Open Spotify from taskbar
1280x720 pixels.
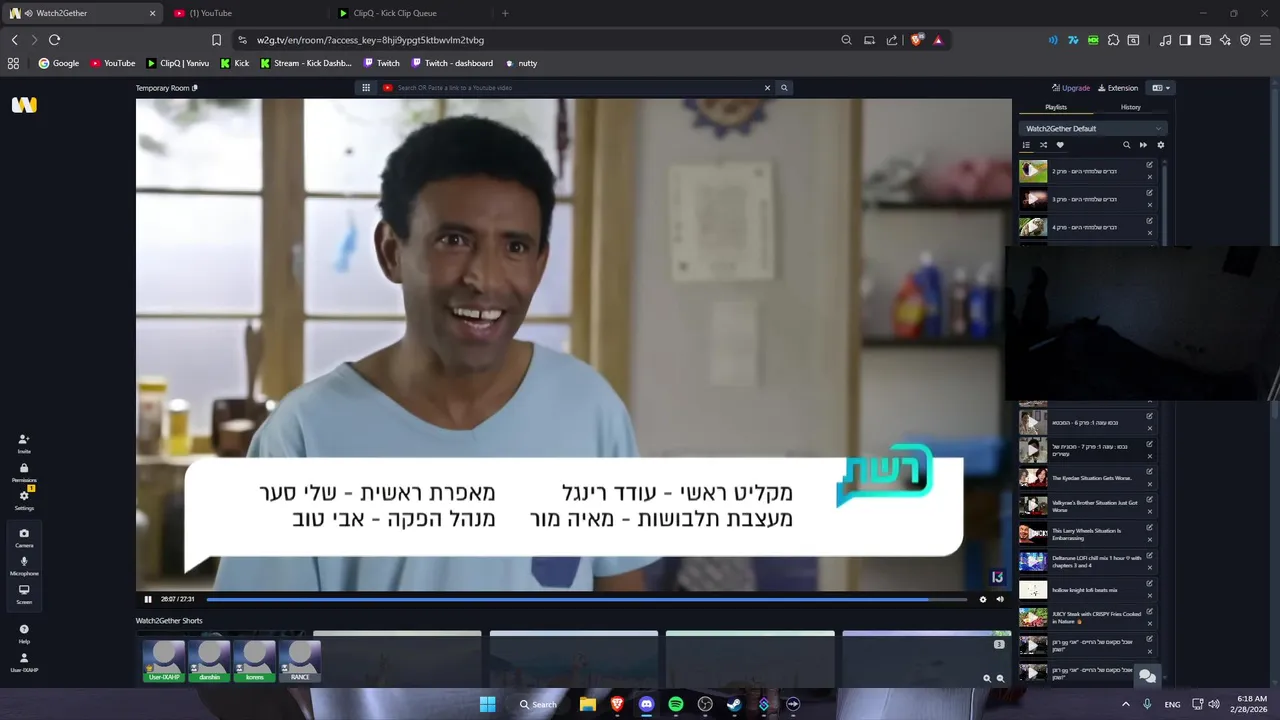pos(676,704)
